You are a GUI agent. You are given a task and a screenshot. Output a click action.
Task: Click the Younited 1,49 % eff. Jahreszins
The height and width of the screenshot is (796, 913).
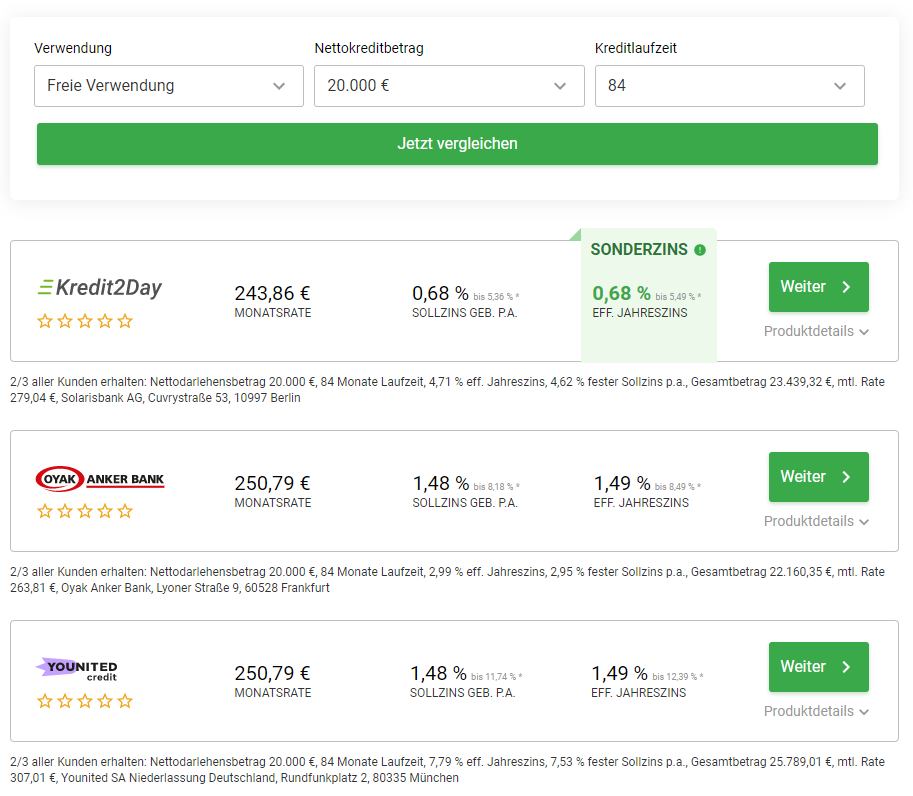coord(619,673)
